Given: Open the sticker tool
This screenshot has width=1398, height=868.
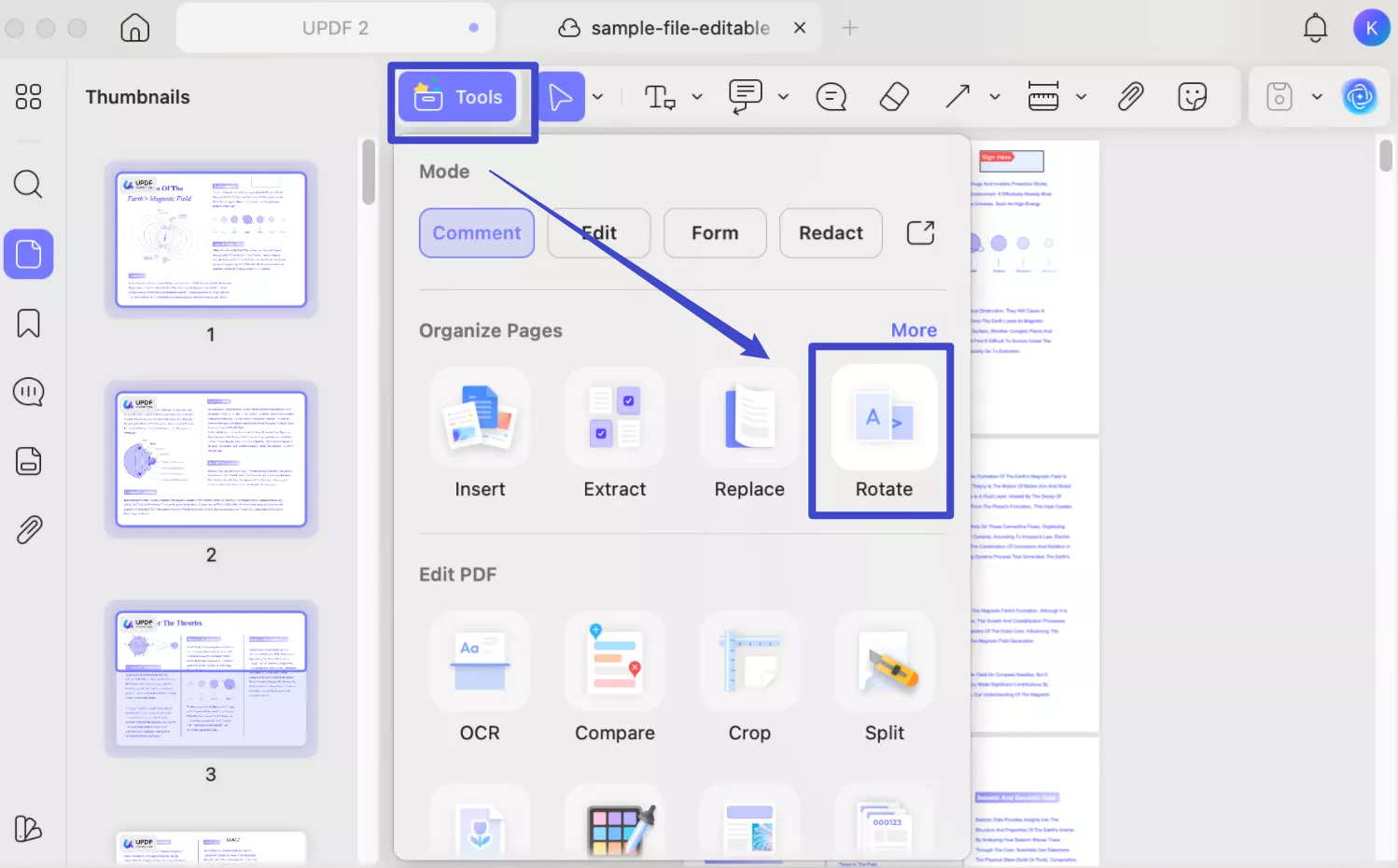Looking at the screenshot, I should point(1193,96).
